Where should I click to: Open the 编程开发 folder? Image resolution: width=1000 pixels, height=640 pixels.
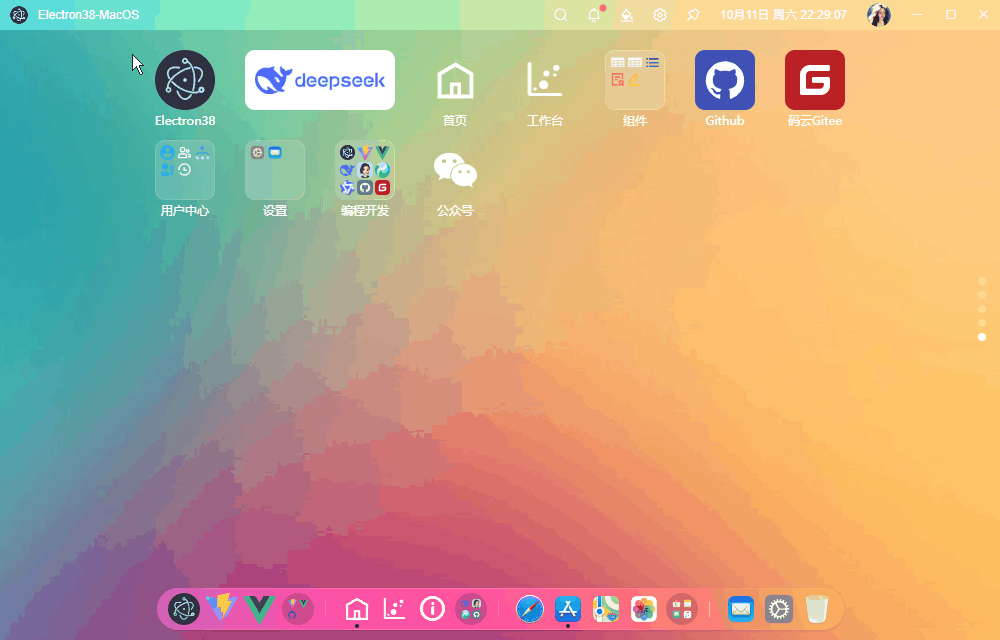point(365,170)
